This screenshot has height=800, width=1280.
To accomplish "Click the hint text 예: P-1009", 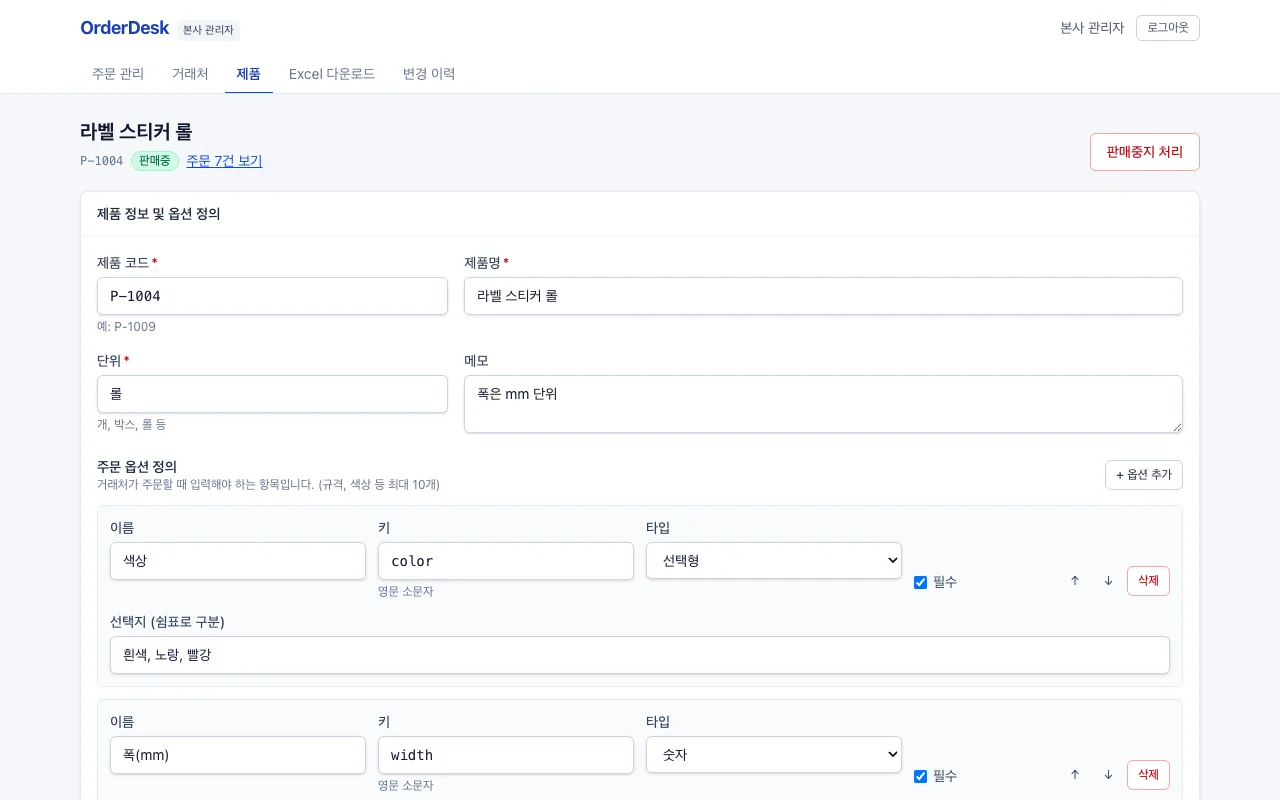I will (x=126, y=327).
